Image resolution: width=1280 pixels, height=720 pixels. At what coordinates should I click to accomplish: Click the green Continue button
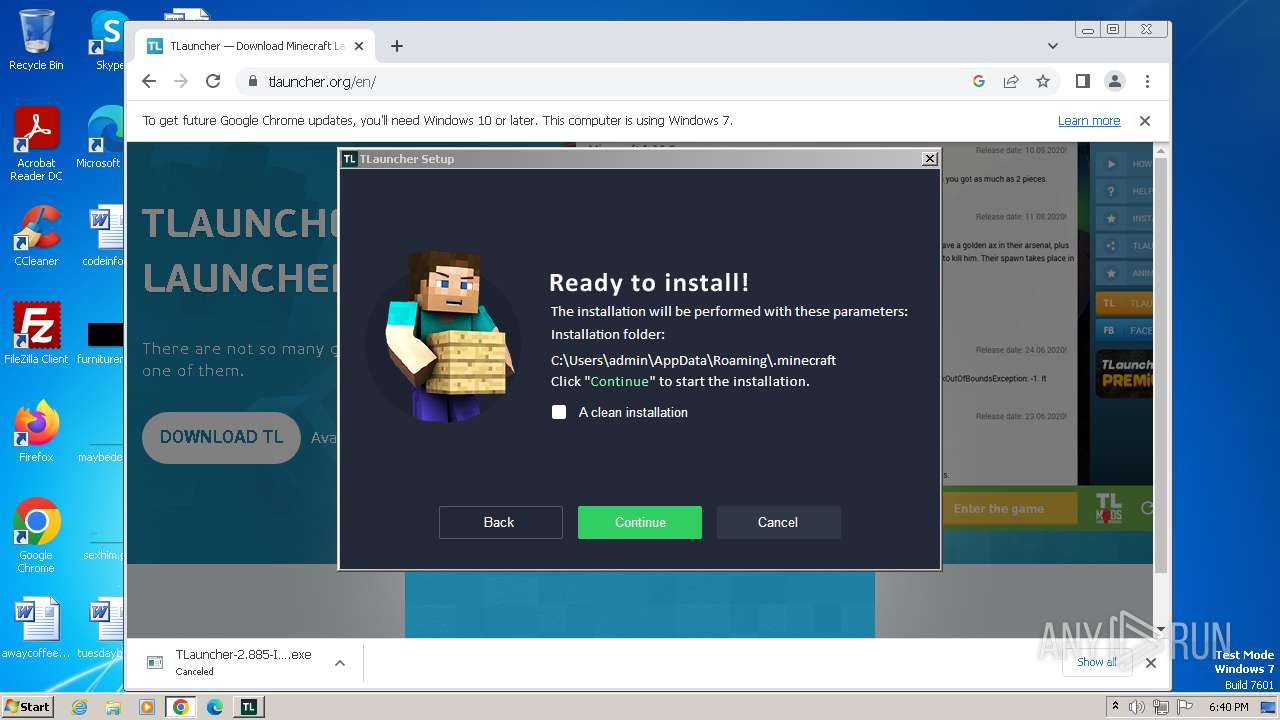[x=640, y=522]
